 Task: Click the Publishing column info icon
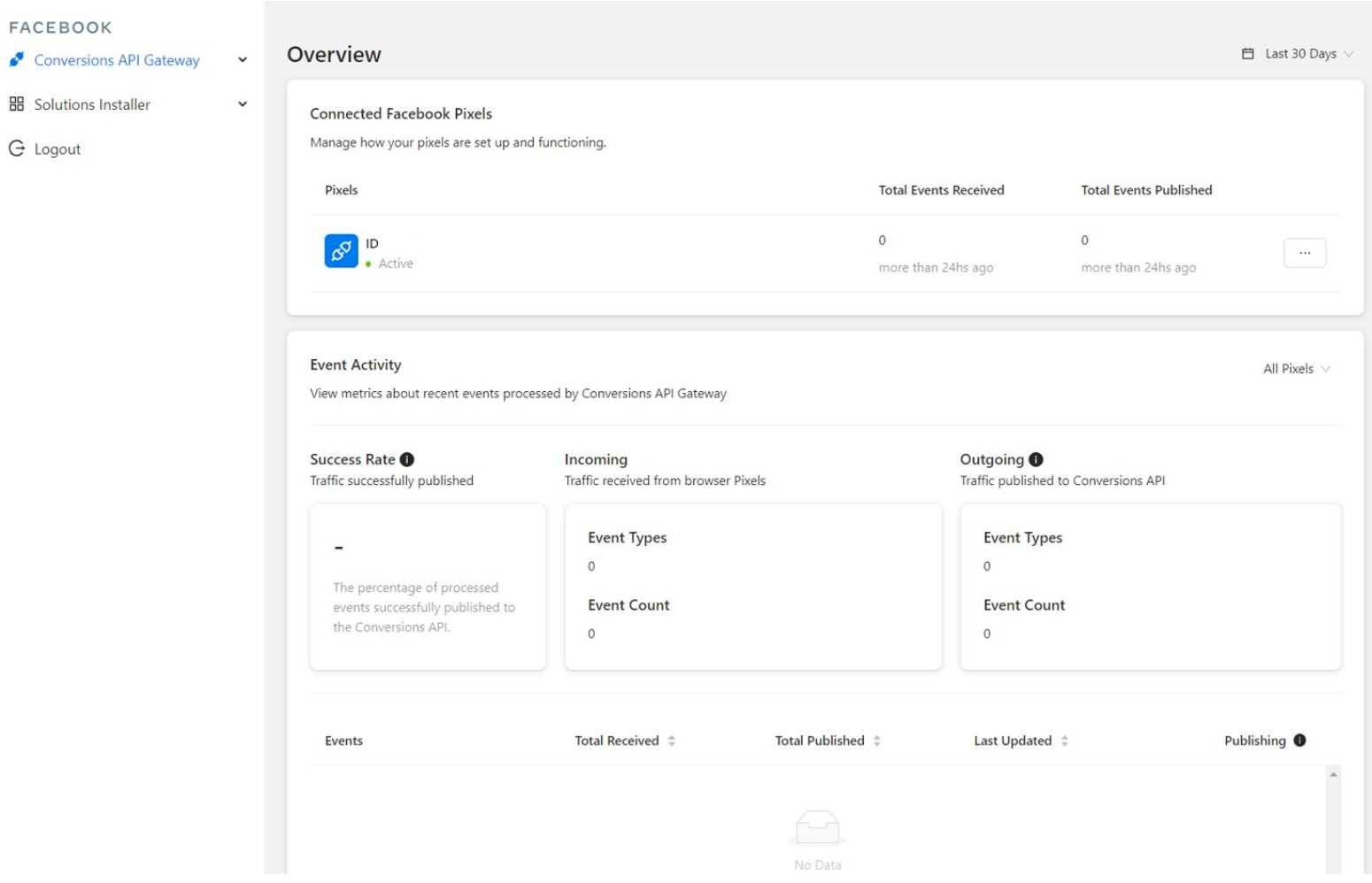coord(1299,740)
